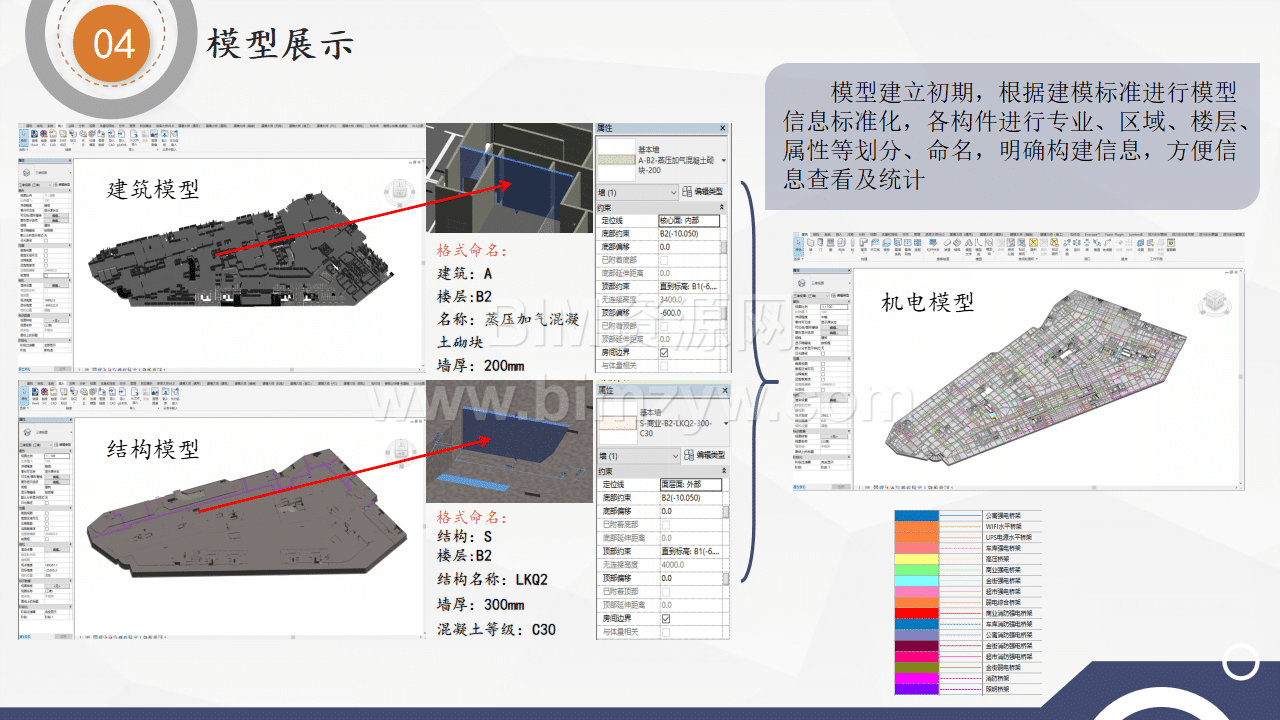Image resolution: width=1280 pixels, height=720 pixels.
Task: Toggle 已附着底部 checkbox for S-商业-B2-LKQ2 wall
Action: pos(665,524)
